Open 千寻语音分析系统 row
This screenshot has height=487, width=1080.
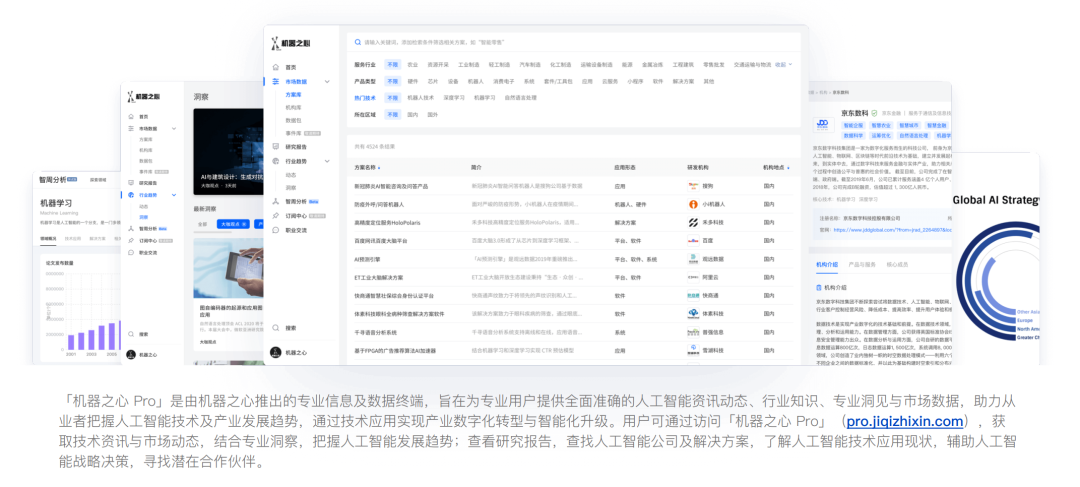[573, 332]
